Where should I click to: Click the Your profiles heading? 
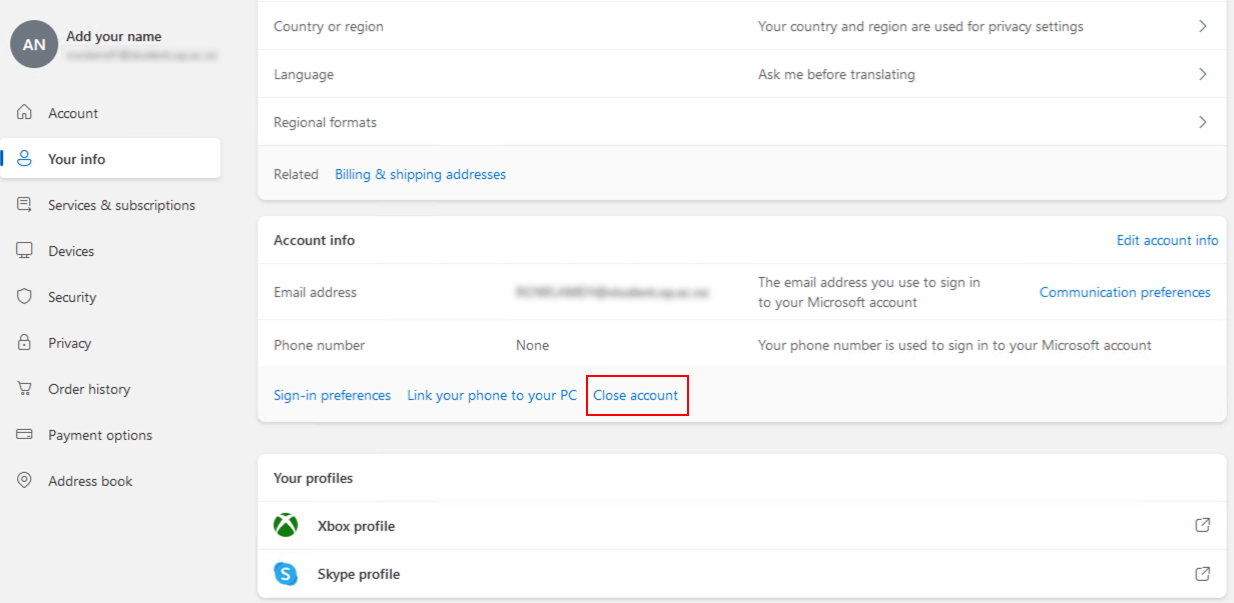pyautogui.click(x=313, y=478)
